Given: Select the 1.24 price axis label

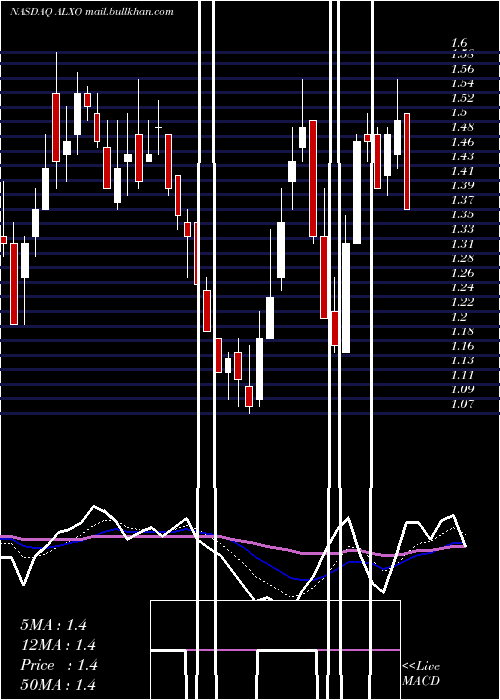Looking at the screenshot, I should tap(462, 287).
